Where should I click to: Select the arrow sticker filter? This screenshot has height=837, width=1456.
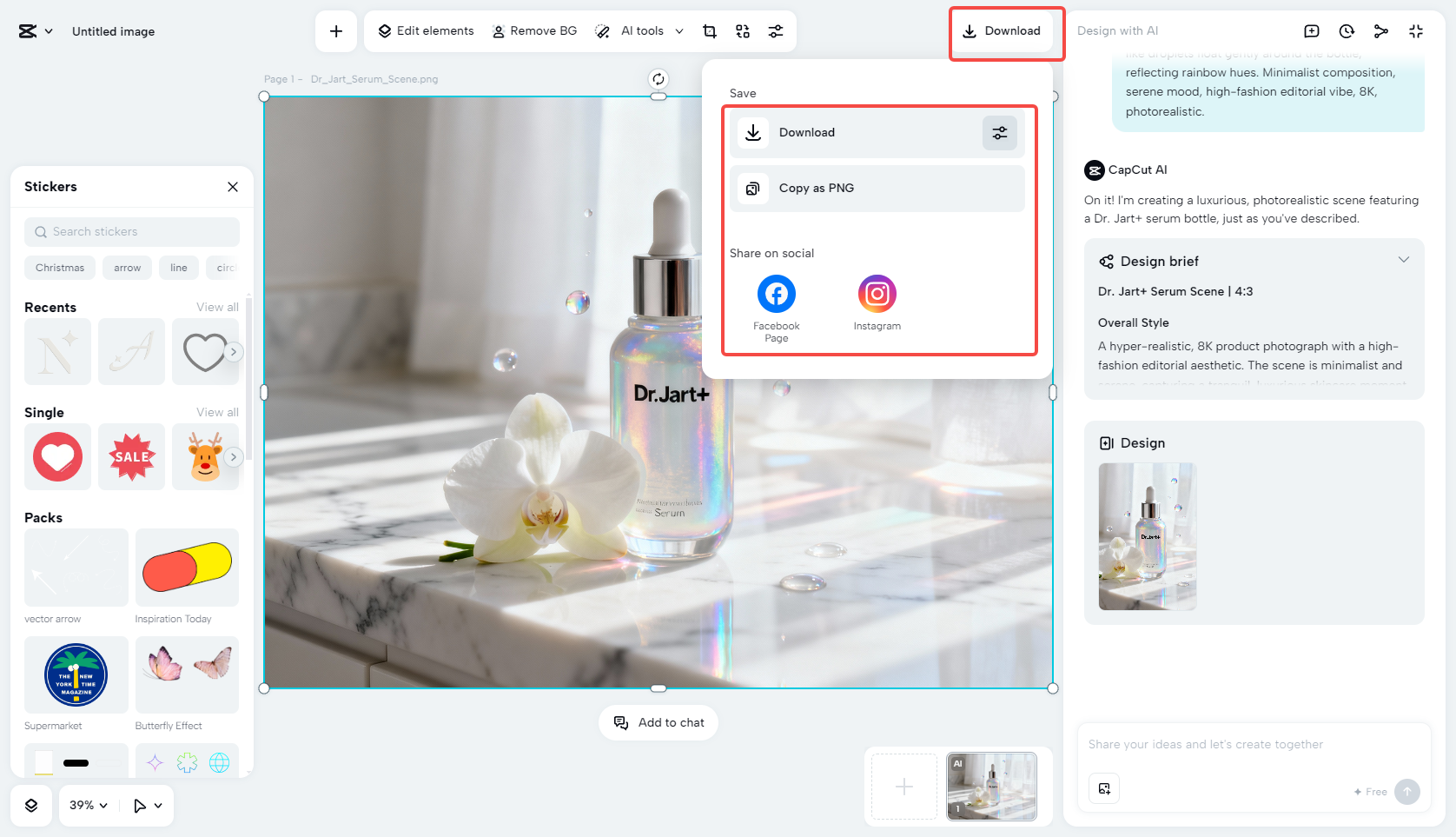pyautogui.click(x=127, y=268)
